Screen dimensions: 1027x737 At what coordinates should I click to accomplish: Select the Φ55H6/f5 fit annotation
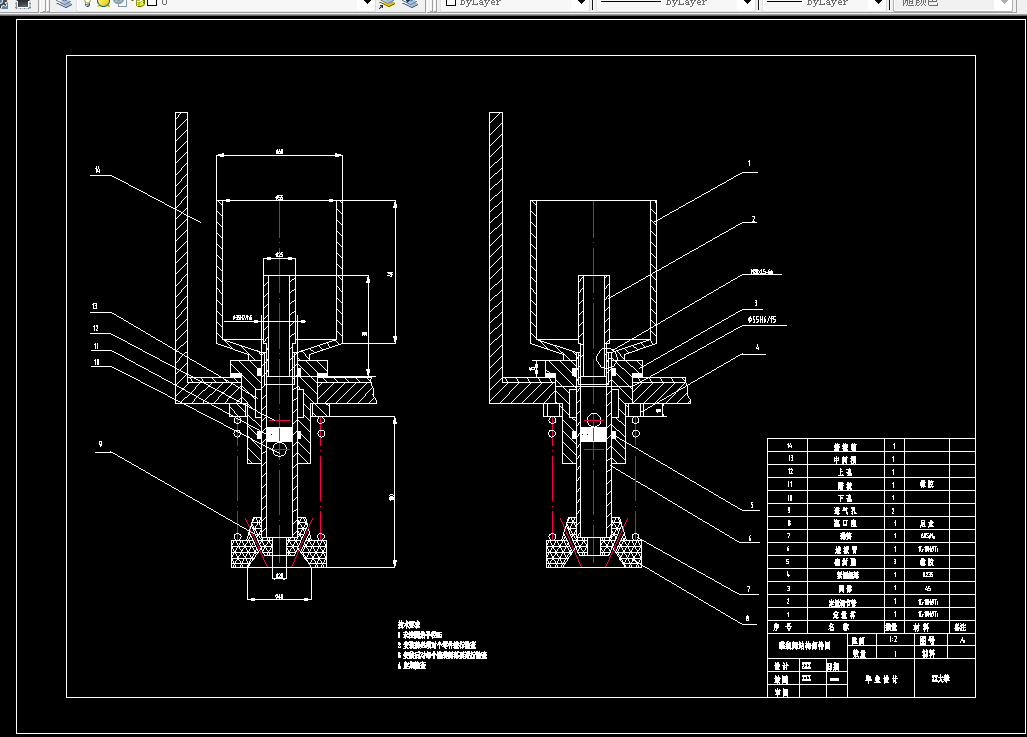(x=762, y=320)
